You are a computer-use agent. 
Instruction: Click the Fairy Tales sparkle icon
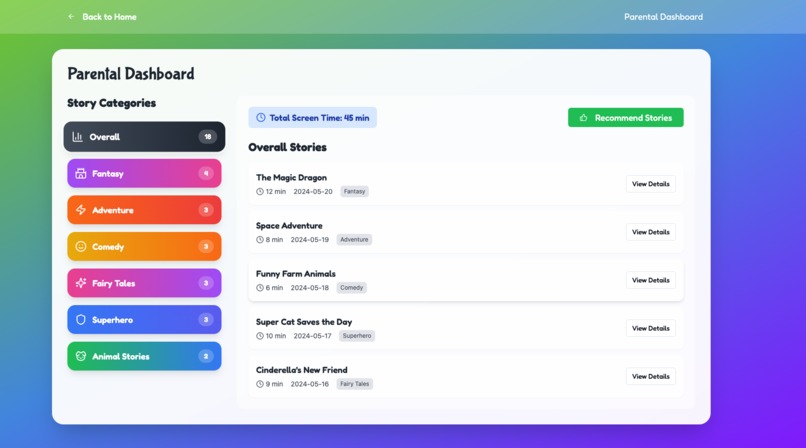[x=81, y=283]
